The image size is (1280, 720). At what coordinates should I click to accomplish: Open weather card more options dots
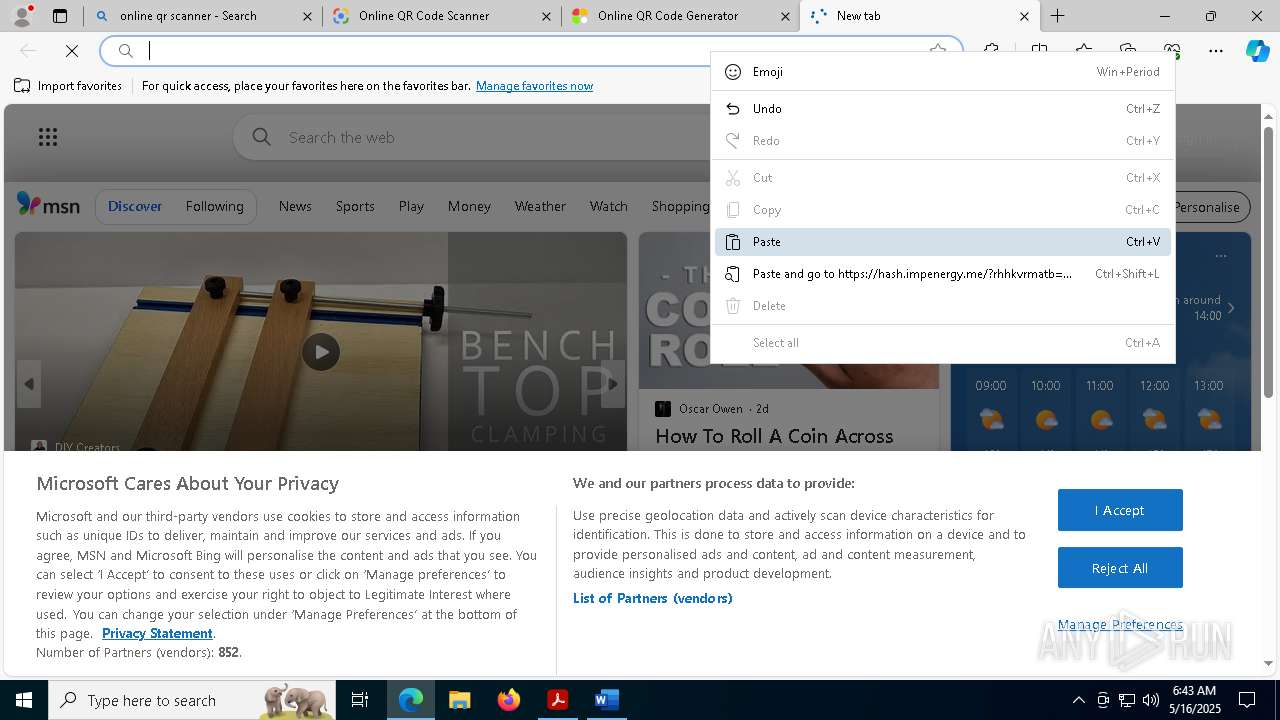(x=1220, y=256)
